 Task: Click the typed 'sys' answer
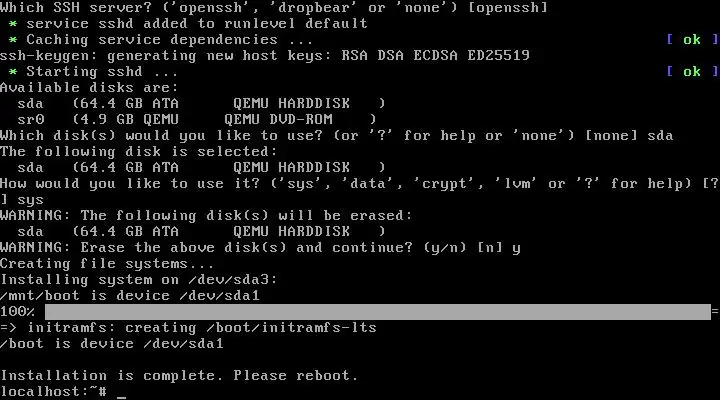click(x=31, y=200)
